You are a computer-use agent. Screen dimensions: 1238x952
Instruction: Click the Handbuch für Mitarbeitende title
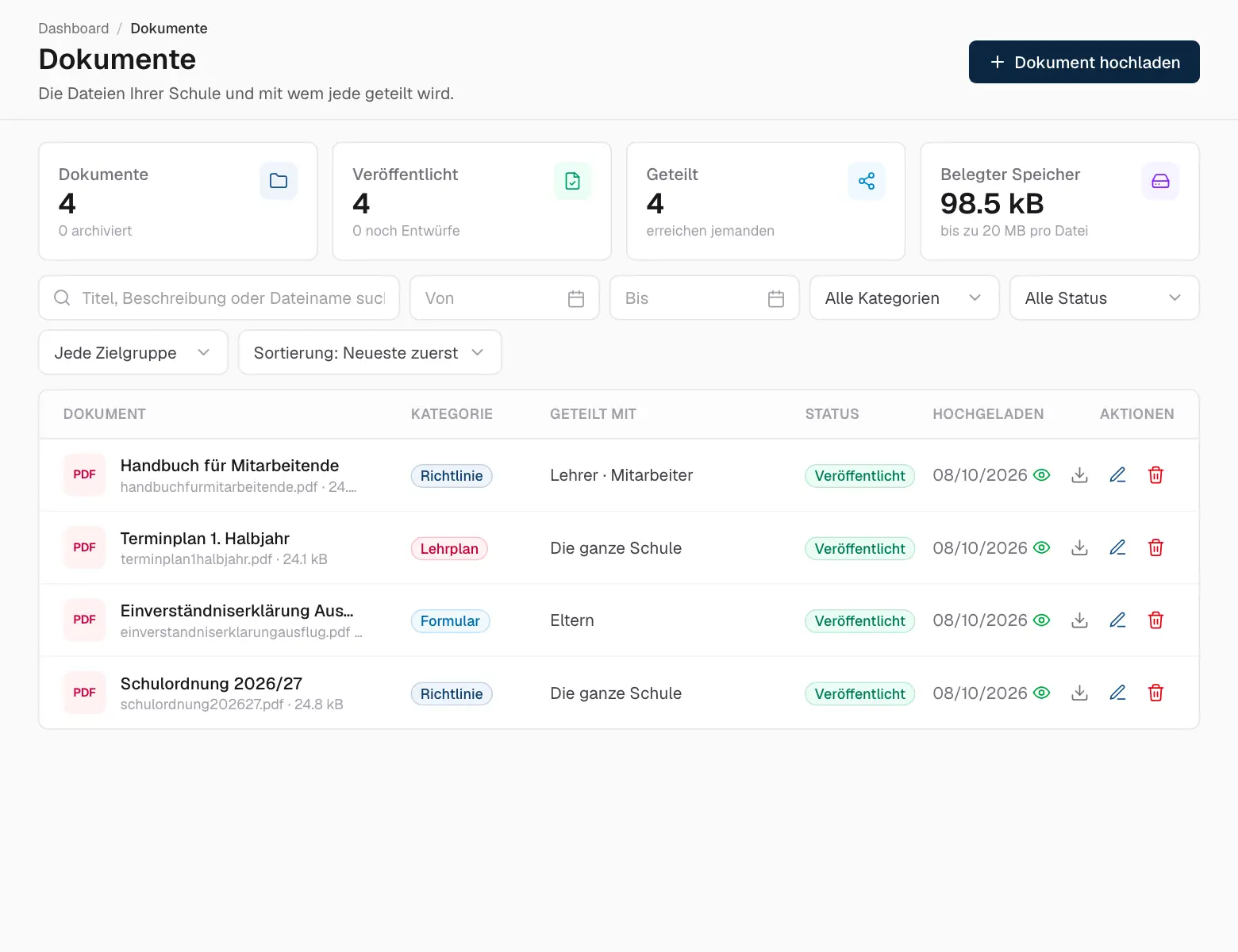(x=229, y=466)
